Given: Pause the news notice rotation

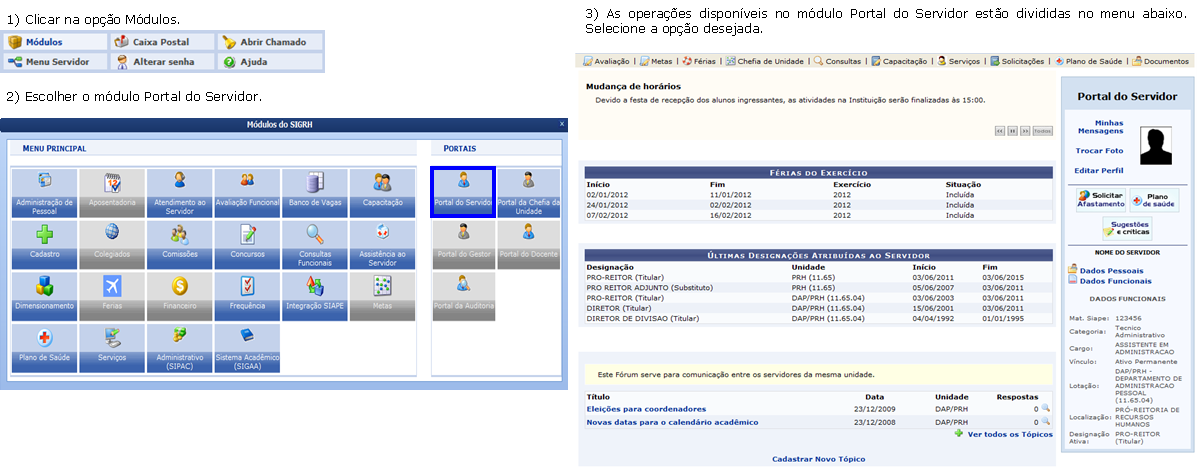Looking at the screenshot, I should (x=1012, y=130).
